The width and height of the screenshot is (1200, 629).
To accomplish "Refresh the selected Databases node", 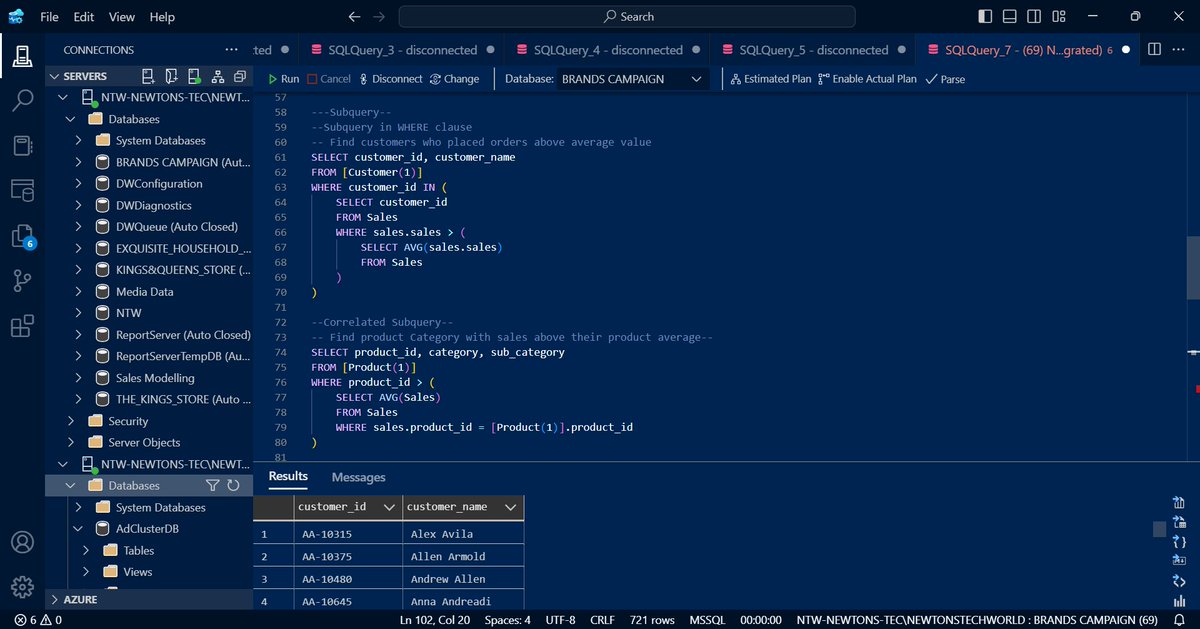I will (x=234, y=485).
